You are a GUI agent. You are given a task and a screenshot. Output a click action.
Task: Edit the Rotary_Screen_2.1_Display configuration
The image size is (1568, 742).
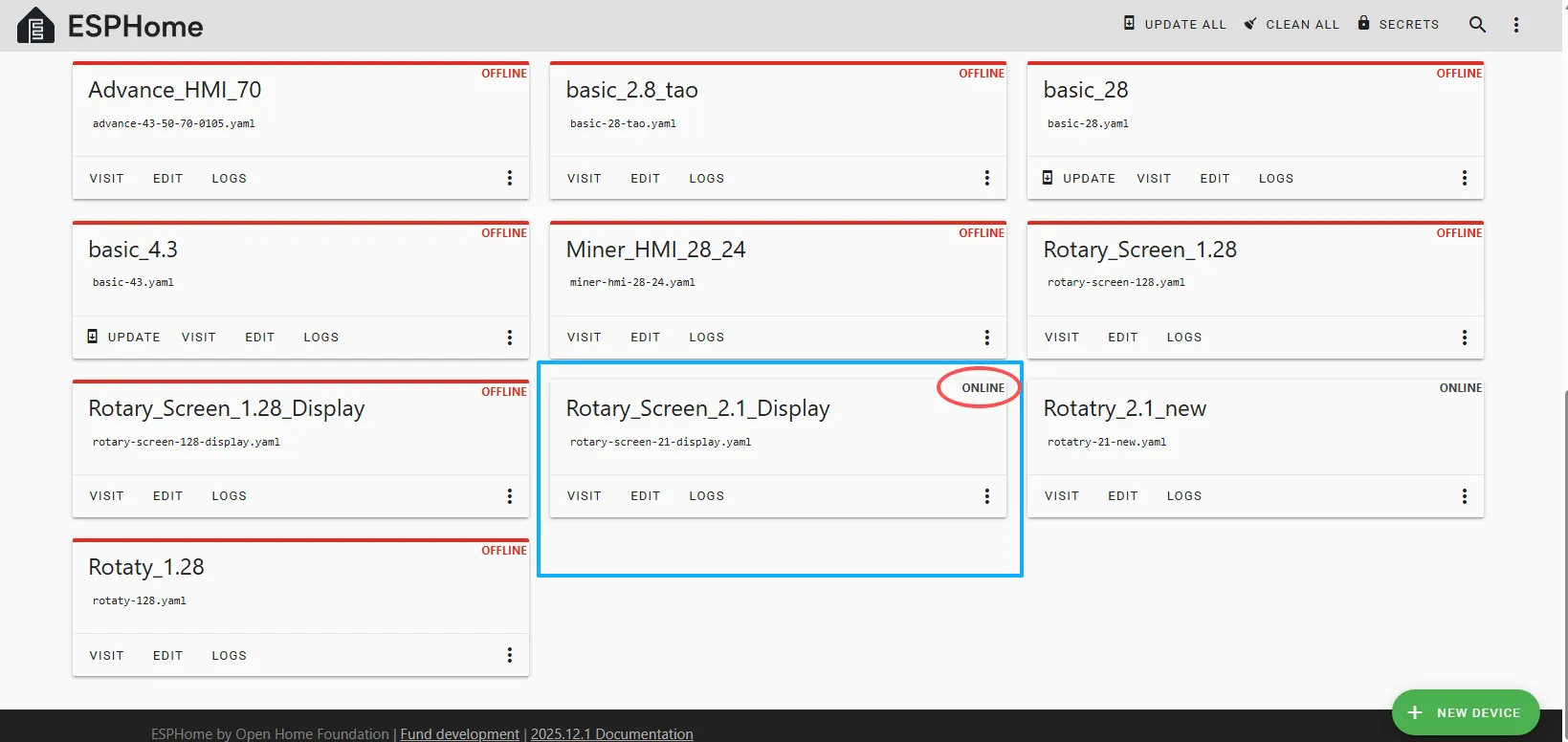click(x=645, y=496)
